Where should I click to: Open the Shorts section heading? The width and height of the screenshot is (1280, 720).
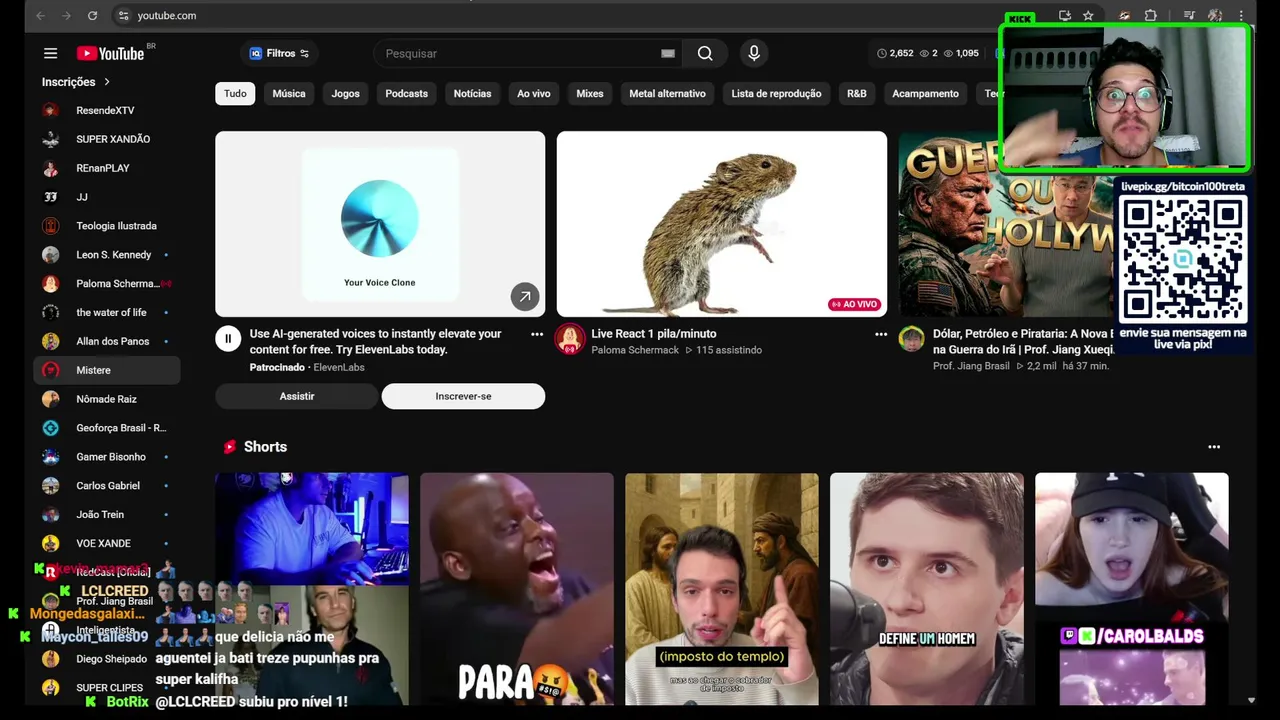[265, 447]
